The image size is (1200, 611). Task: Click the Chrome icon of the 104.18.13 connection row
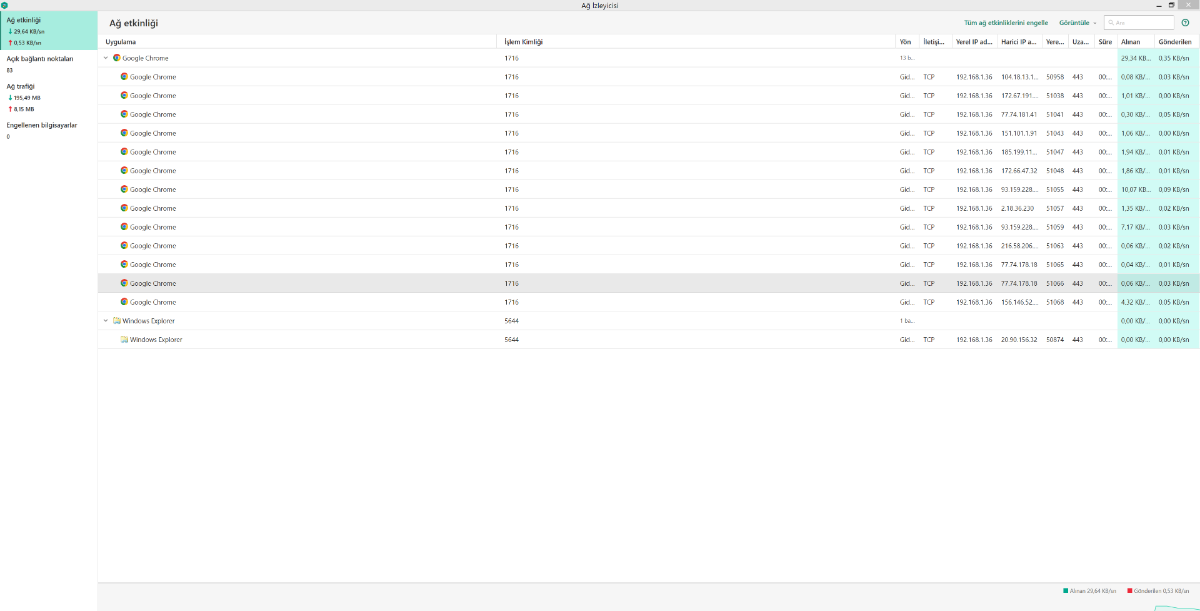124,77
